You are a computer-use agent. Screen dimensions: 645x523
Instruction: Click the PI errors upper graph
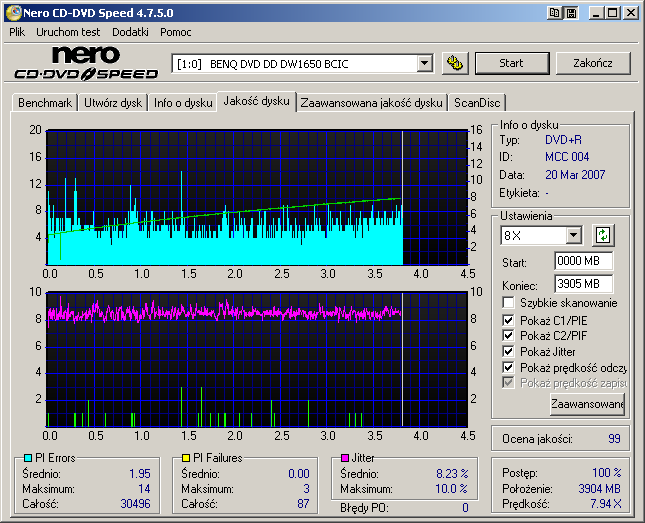tap(257, 198)
